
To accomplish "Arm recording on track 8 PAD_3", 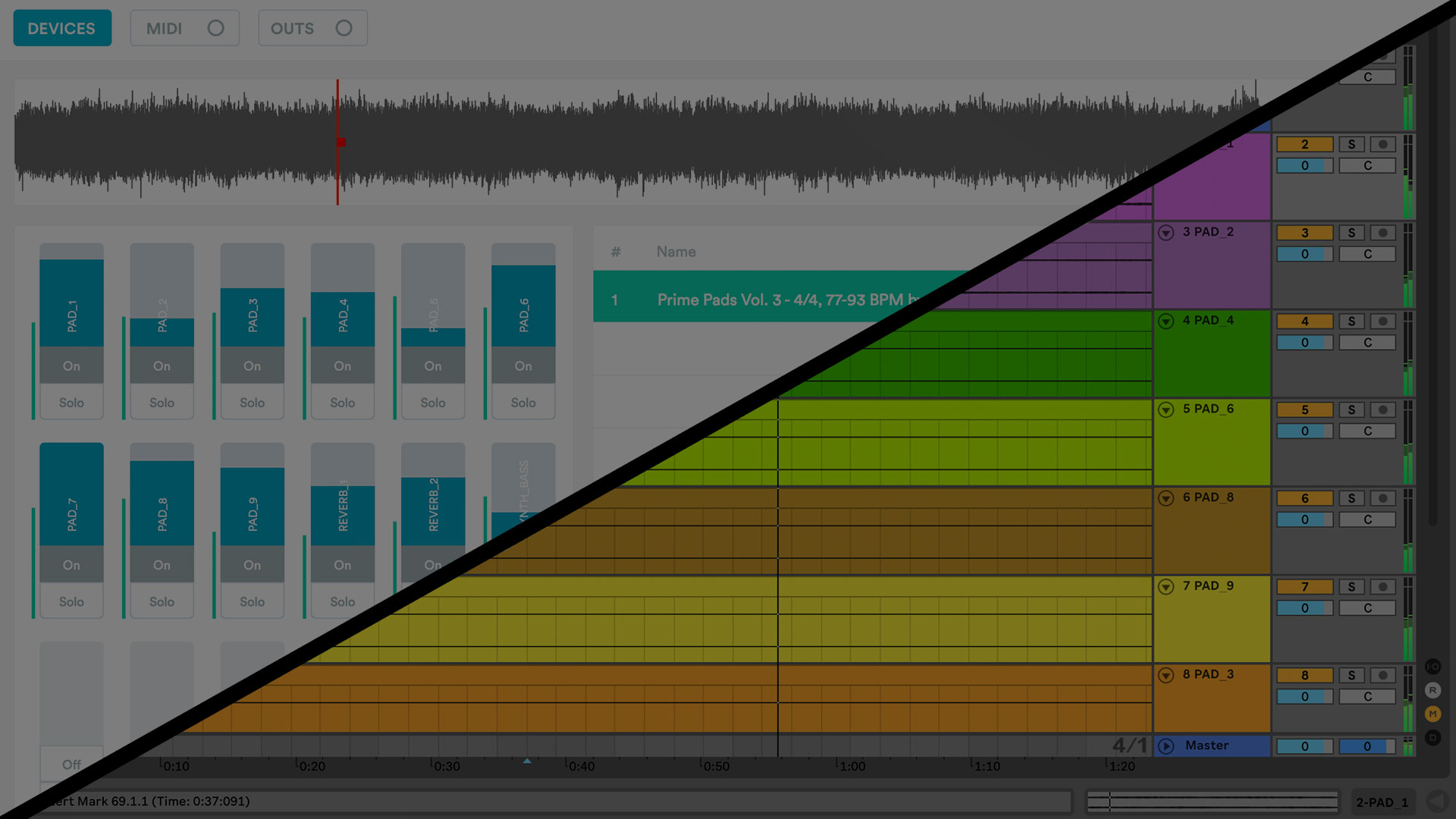I will [x=1383, y=675].
